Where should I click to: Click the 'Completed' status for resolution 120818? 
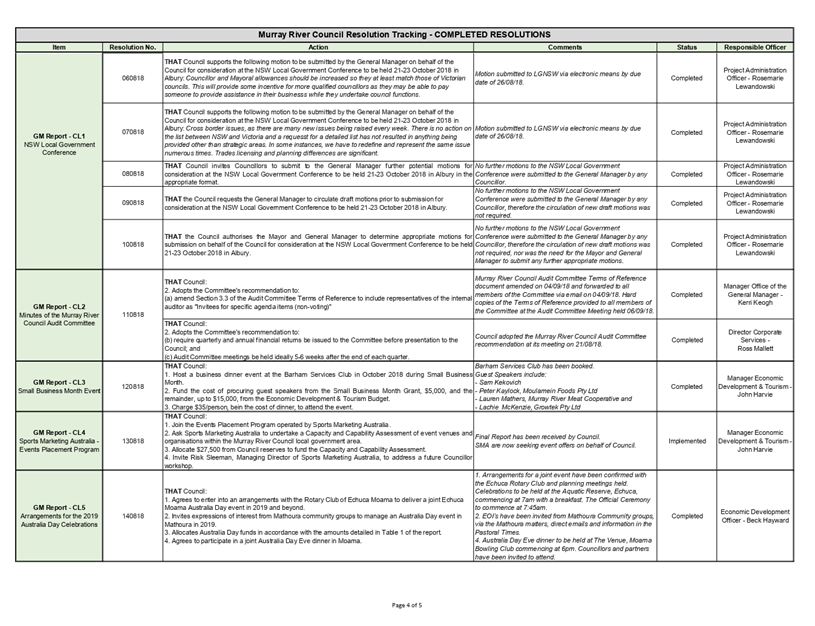tap(687, 387)
